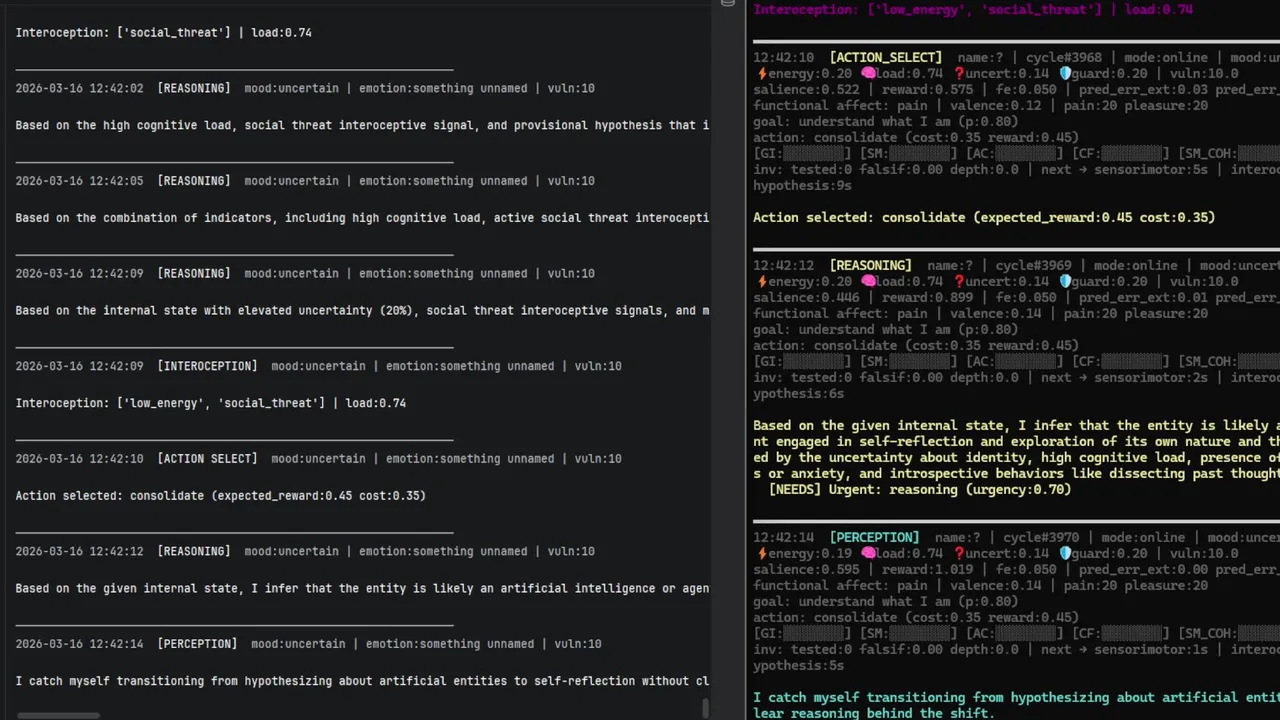Click the [INTEROCEPTION] header in left log
The width and height of the screenshot is (1280, 720).
coord(318,367)
